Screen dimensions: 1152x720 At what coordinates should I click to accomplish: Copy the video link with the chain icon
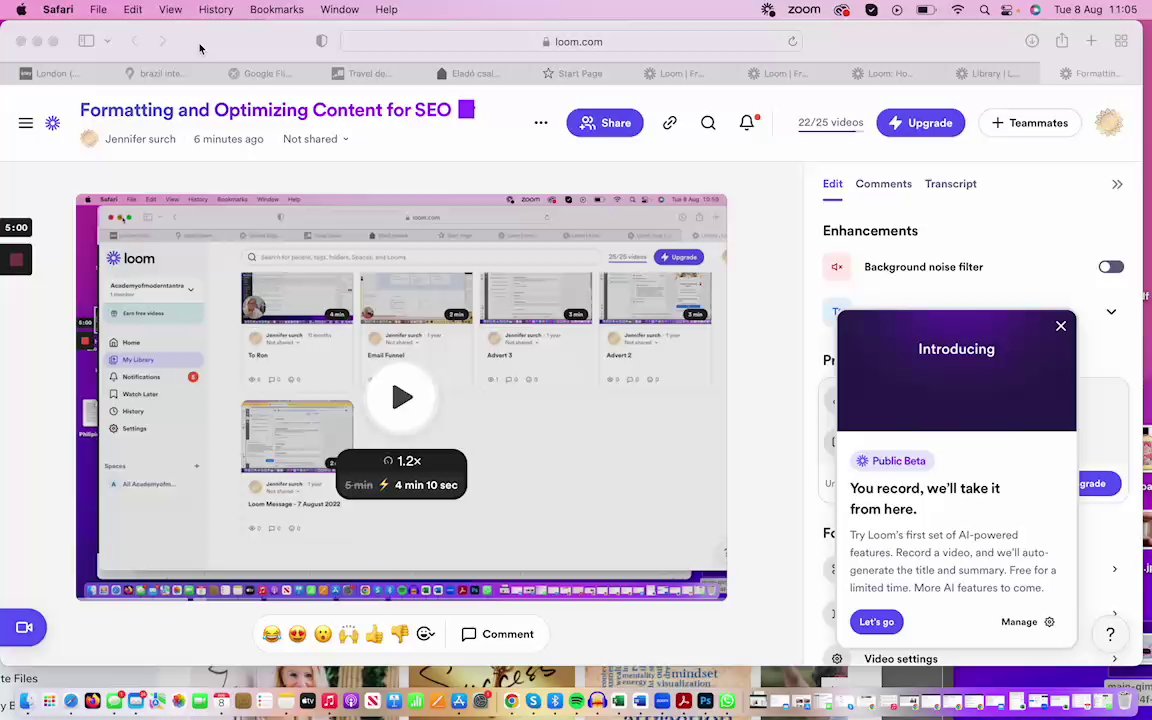[669, 123]
